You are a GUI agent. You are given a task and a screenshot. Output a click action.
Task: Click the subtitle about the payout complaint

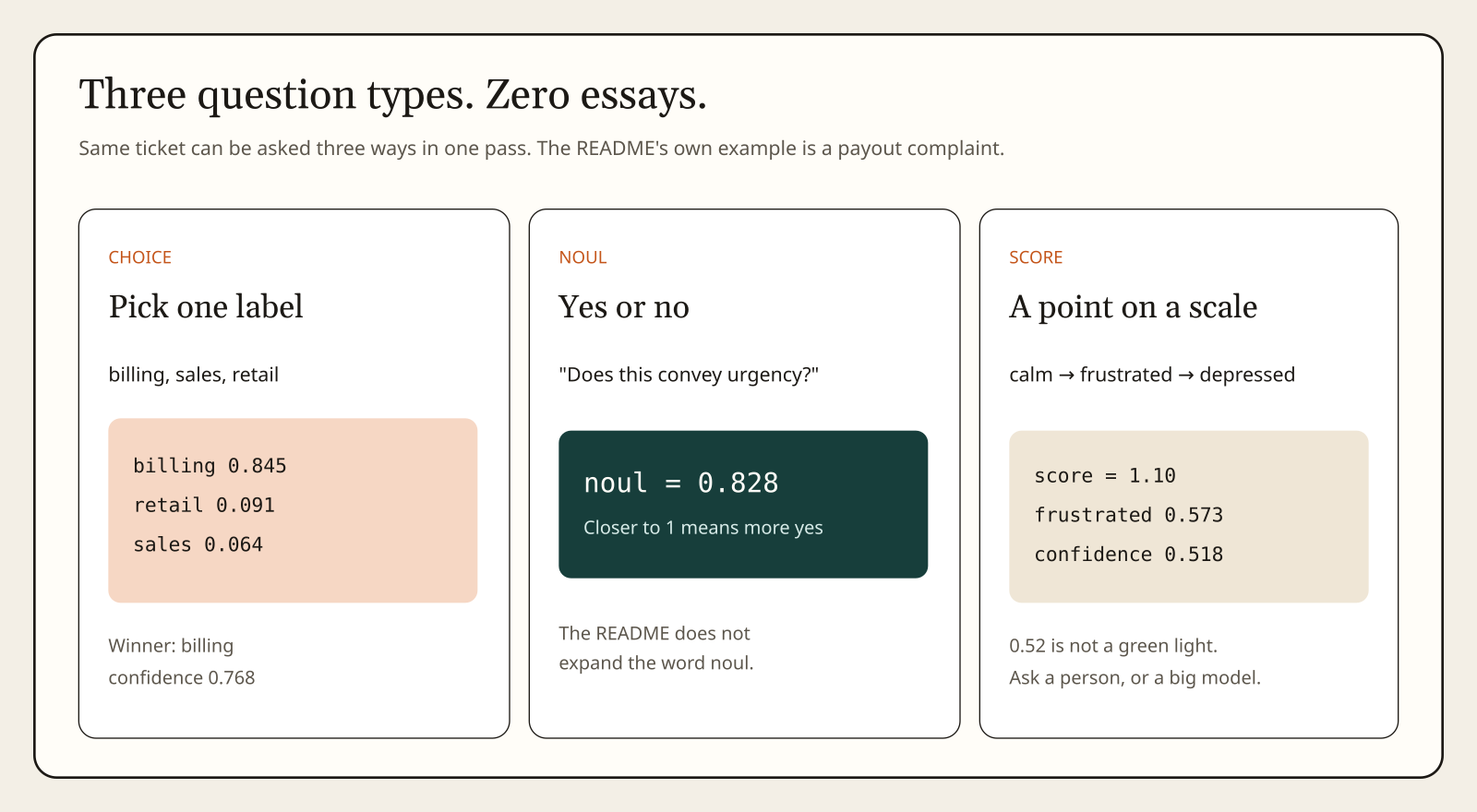(x=541, y=149)
